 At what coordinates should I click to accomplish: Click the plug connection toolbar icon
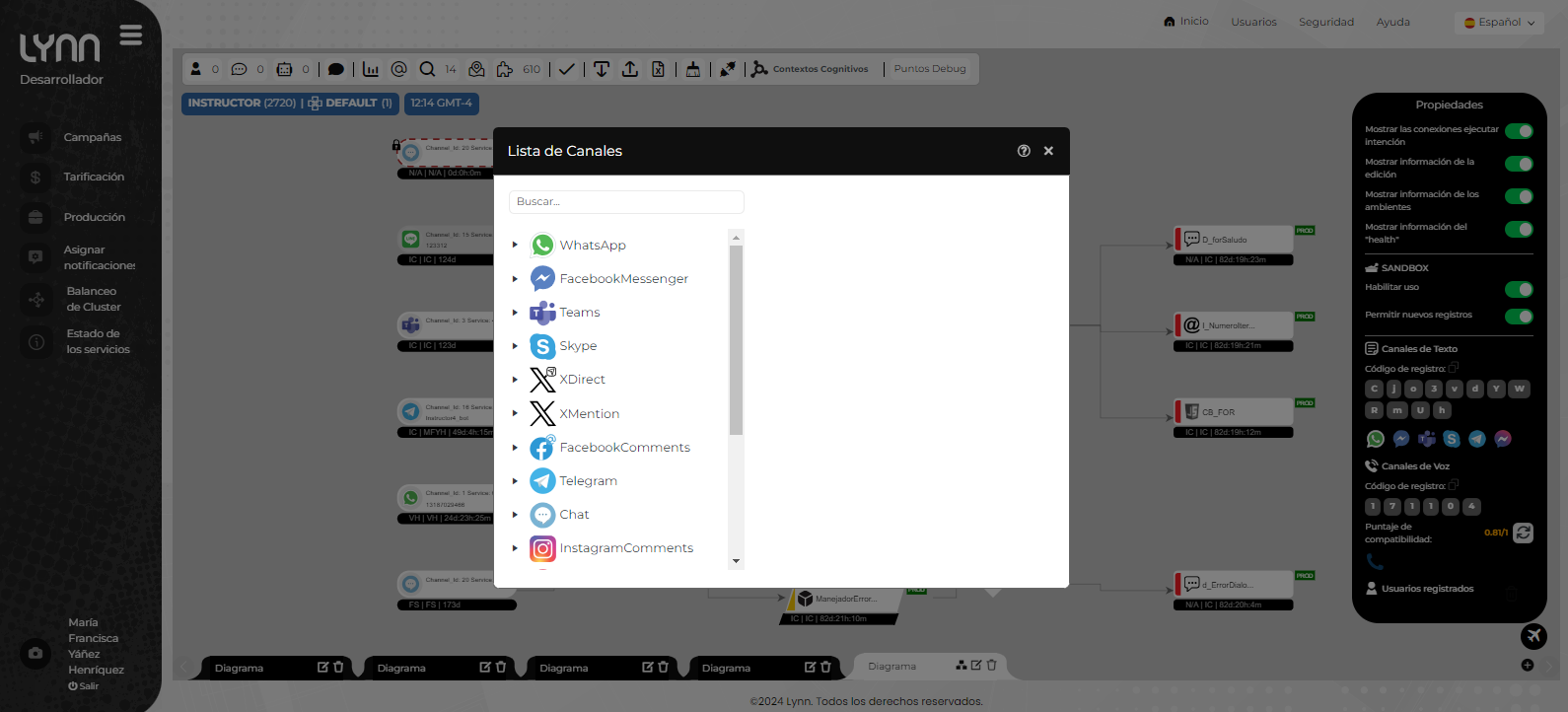tap(728, 69)
